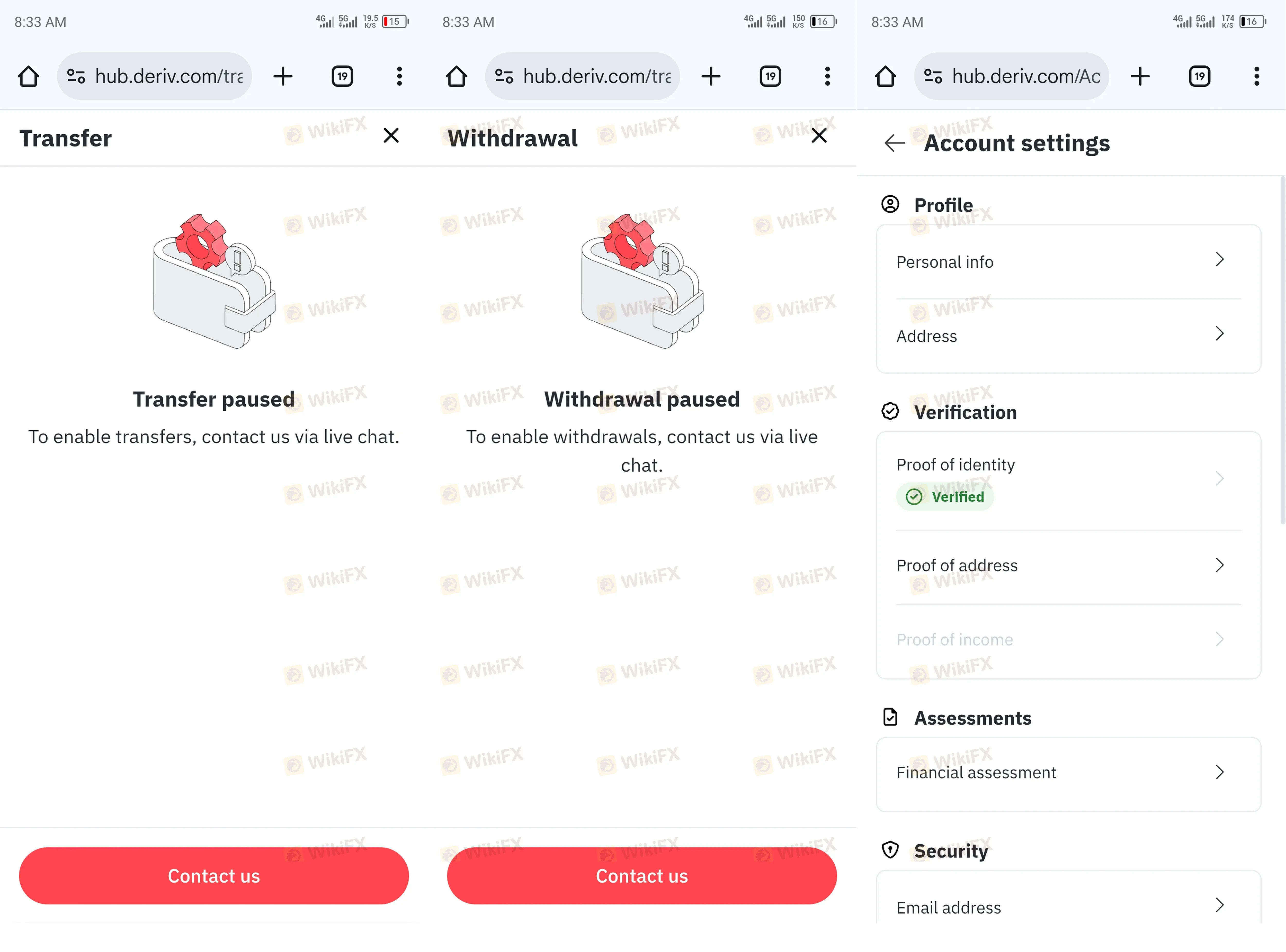Close the Transfer panel
The image size is (1286, 952).
tap(391, 136)
